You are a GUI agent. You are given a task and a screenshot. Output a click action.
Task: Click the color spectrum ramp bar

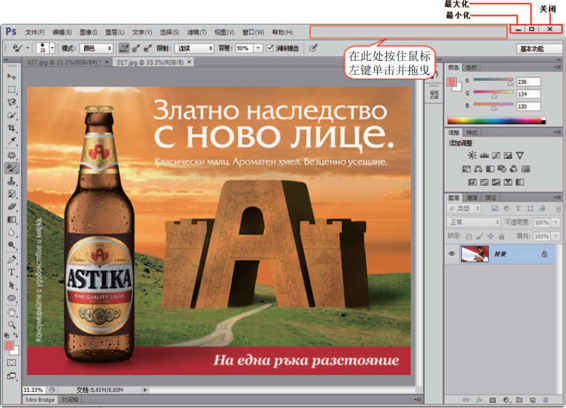click(496, 121)
